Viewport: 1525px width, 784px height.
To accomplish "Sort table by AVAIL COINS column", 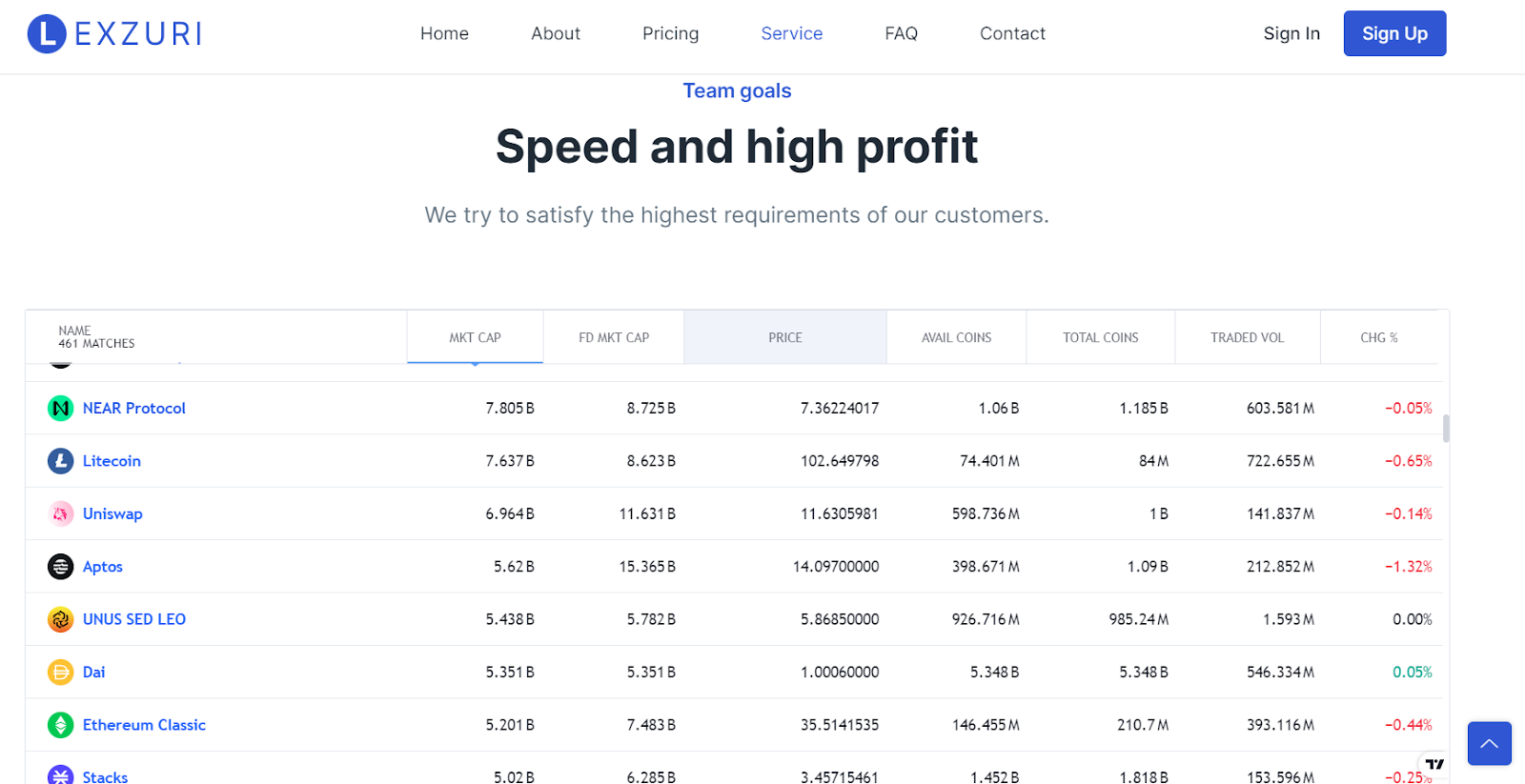I will click(956, 337).
